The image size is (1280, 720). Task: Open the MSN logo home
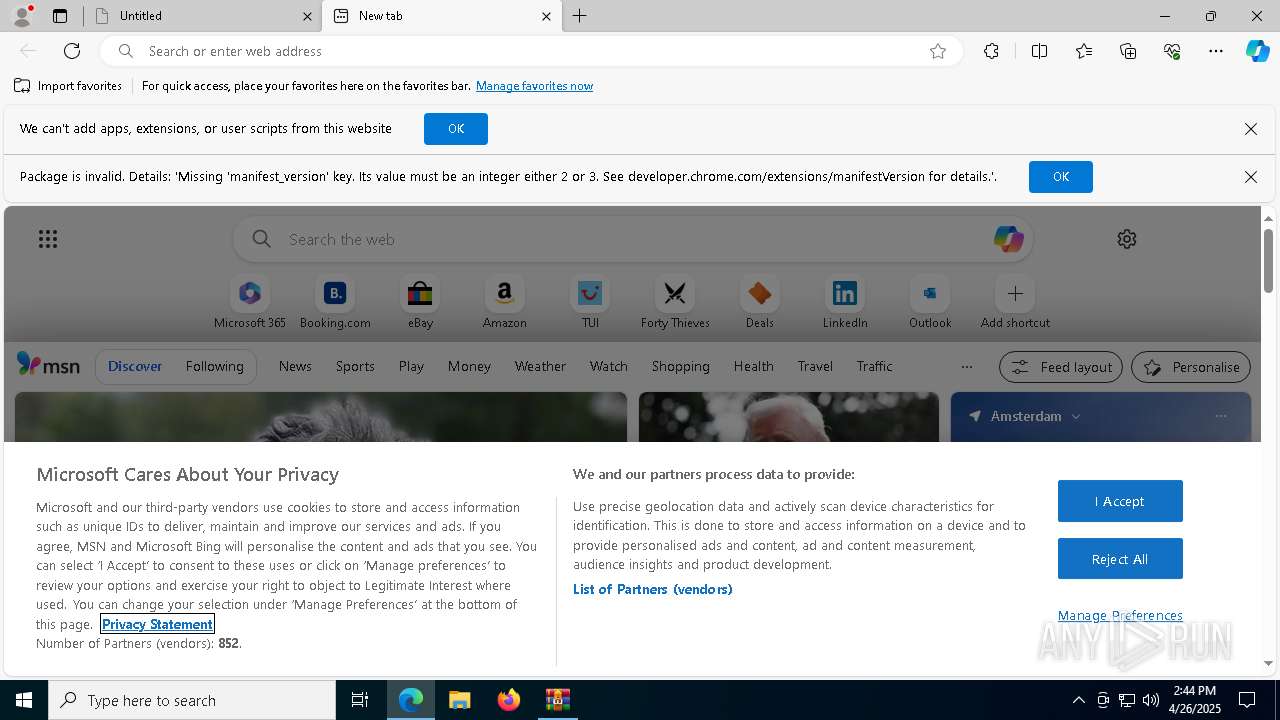[48, 366]
